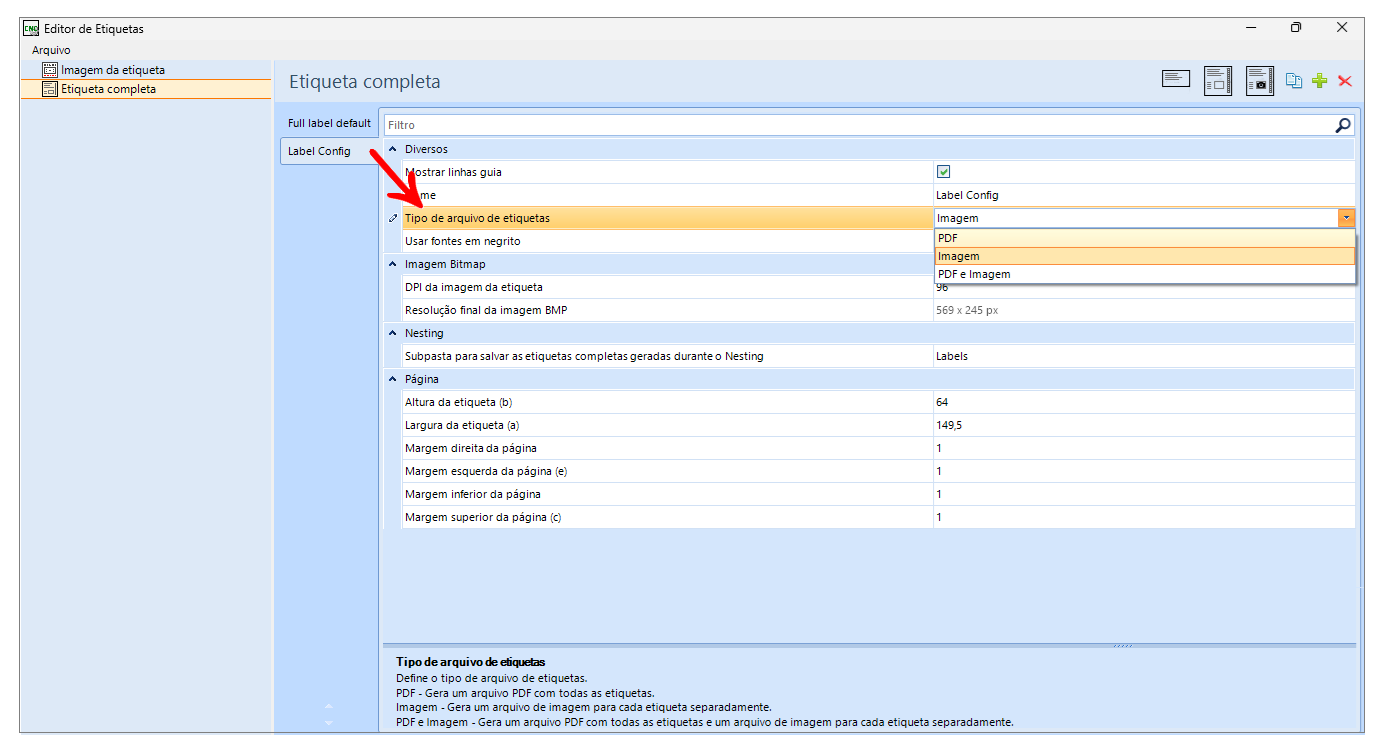Collapse the Nesting section
The image size is (1384, 744).
393,333
